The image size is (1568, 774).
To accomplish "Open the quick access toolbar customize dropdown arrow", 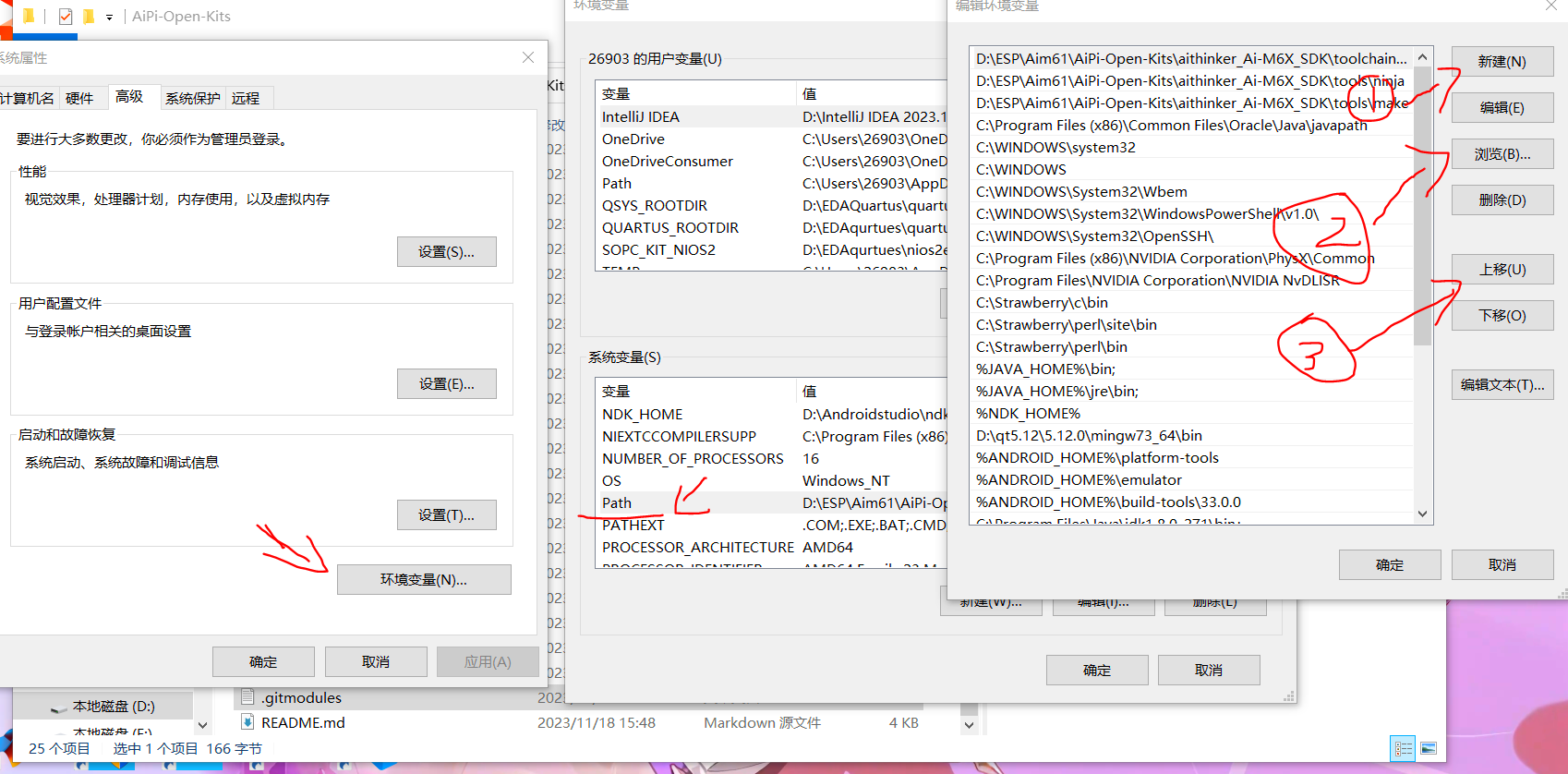I will [109, 17].
